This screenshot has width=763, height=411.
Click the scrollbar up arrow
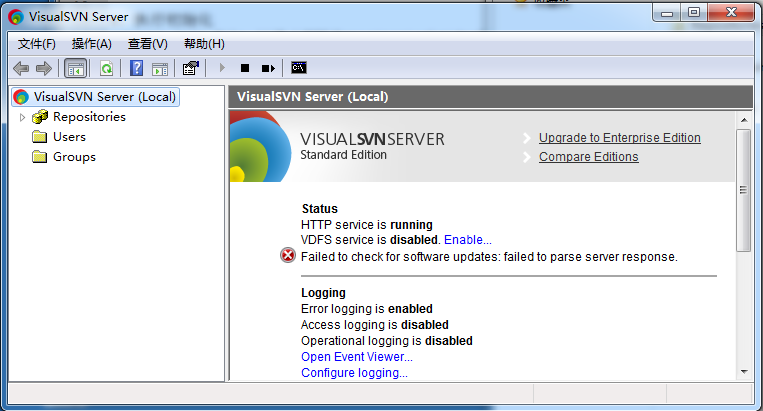coord(744,120)
